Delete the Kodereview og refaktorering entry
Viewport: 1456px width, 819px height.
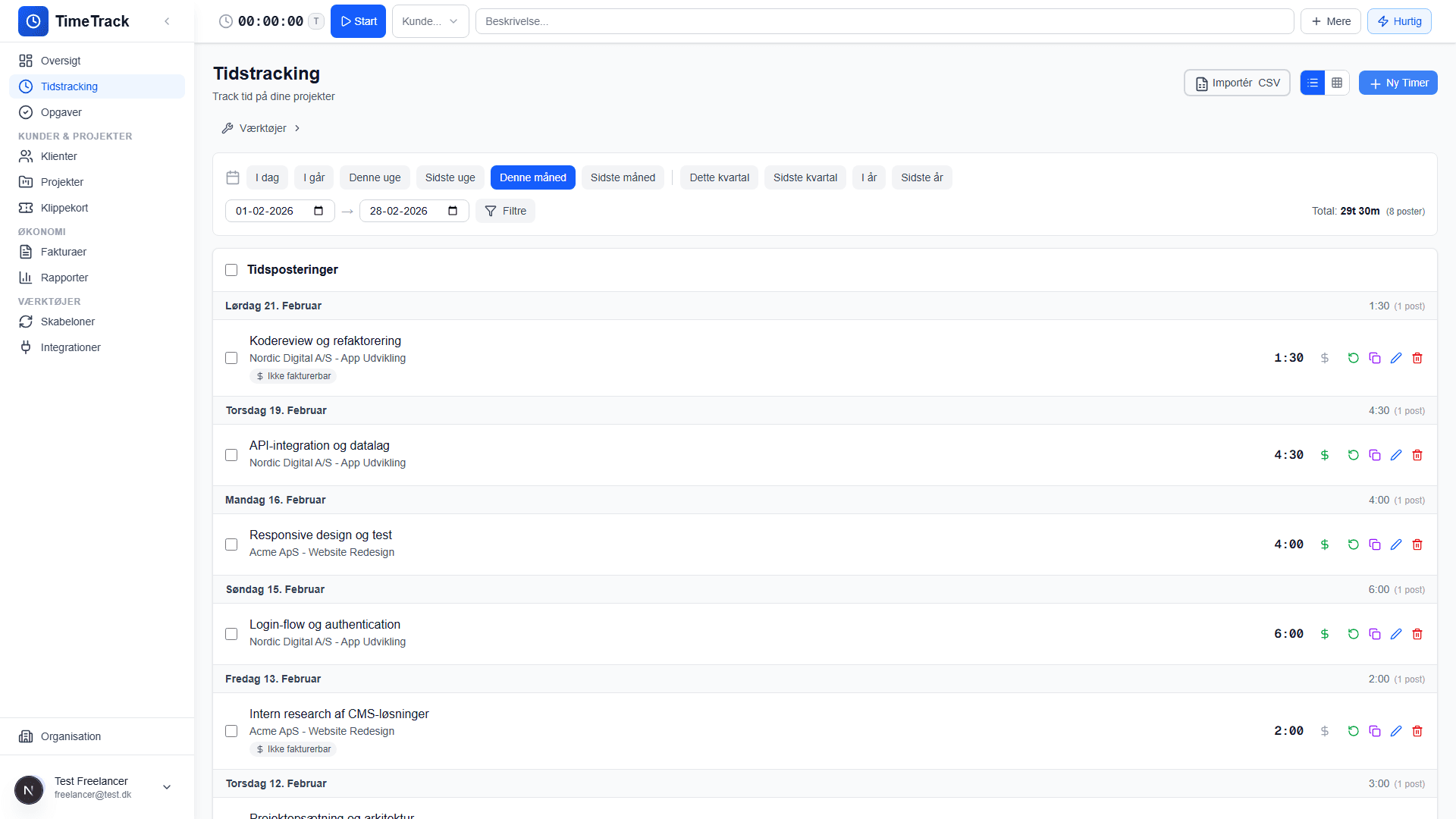click(x=1417, y=358)
